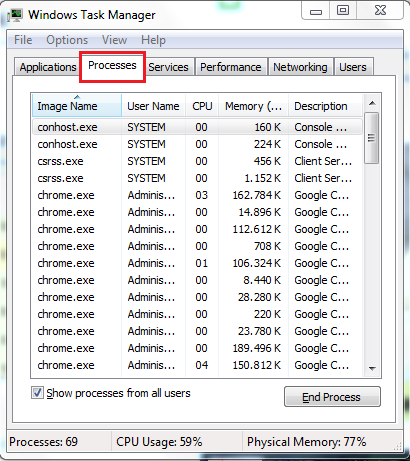Switch to the Services tab
This screenshot has width=410, height=461.
pos(168,67)
